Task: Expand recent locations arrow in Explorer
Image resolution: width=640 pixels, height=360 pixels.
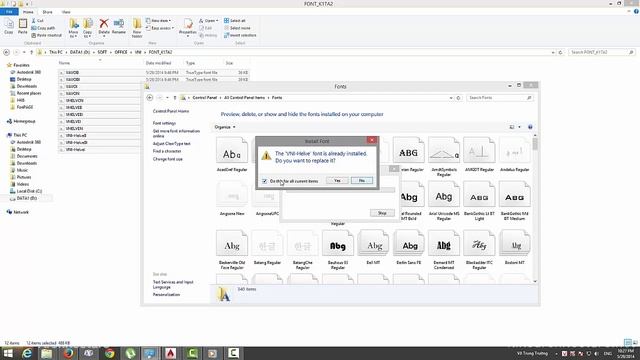Action: tap(24, 52)
